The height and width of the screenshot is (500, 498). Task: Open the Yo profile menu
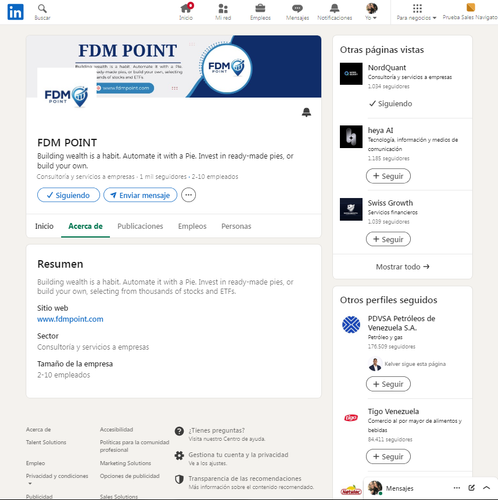(x=371, y=12)
